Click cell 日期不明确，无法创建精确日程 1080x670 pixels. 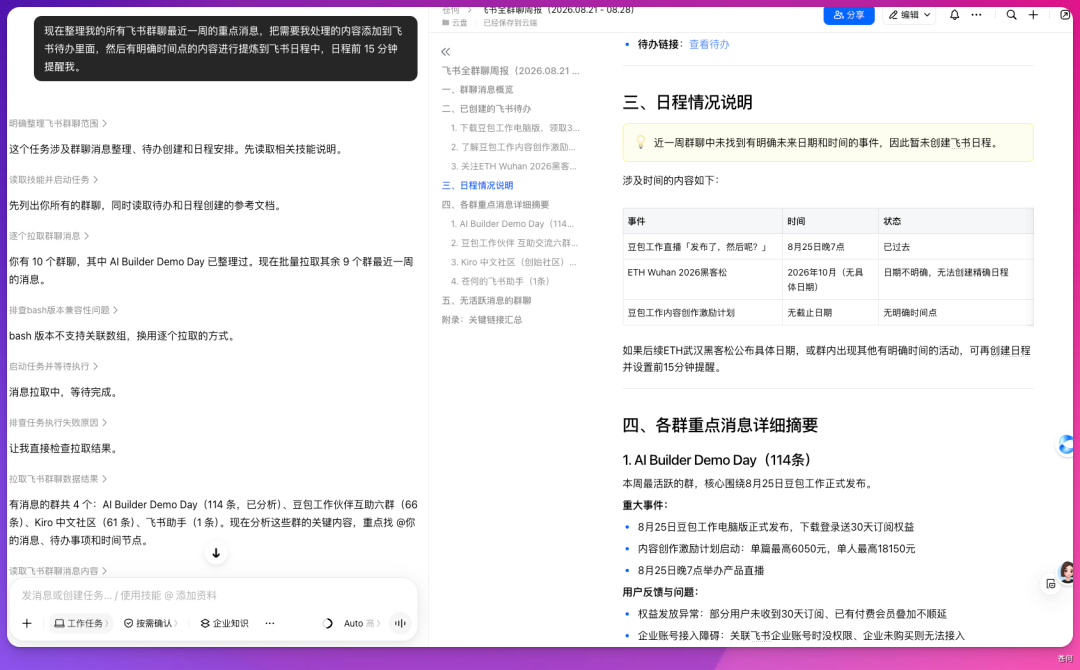coord(956,280)
